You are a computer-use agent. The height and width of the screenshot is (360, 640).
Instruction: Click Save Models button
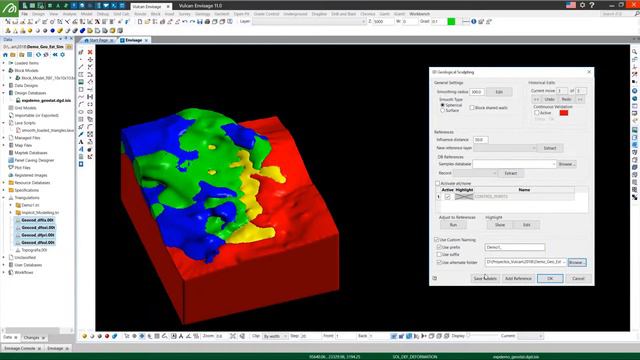point(485,278)
